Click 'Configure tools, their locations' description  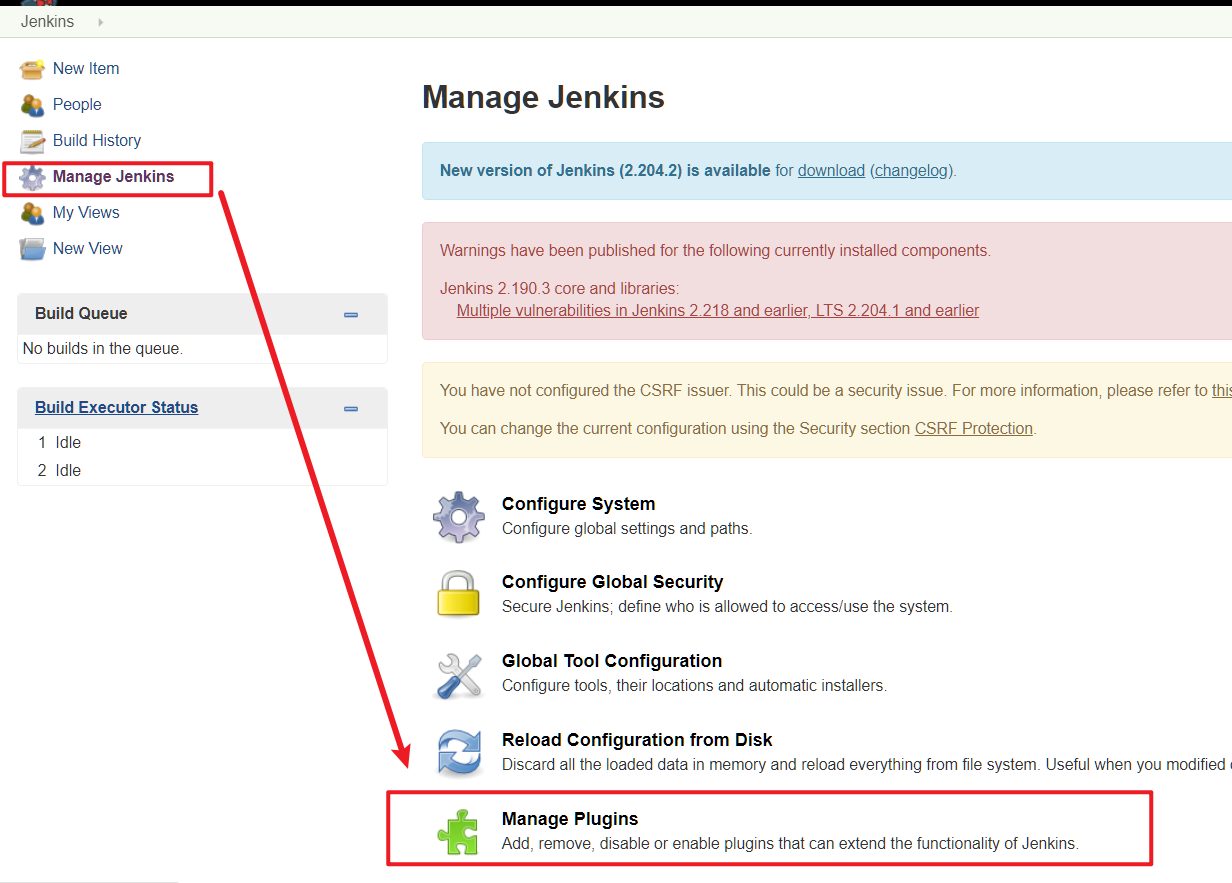coord(694,685)
